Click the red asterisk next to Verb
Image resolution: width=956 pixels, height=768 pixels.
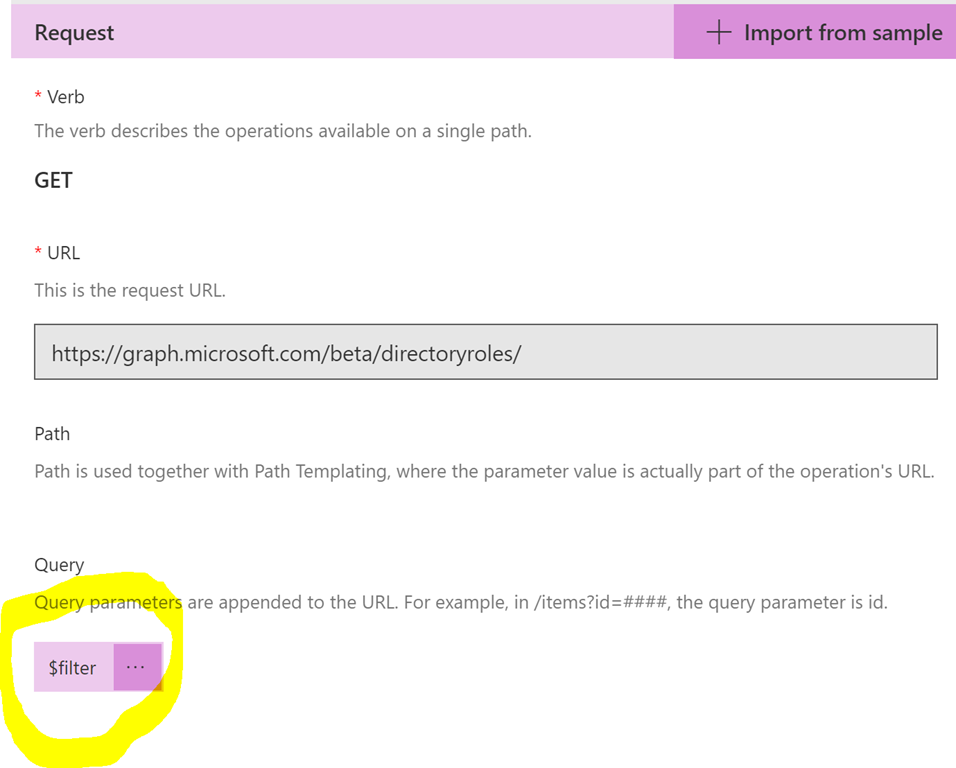(x=38, y=96)
